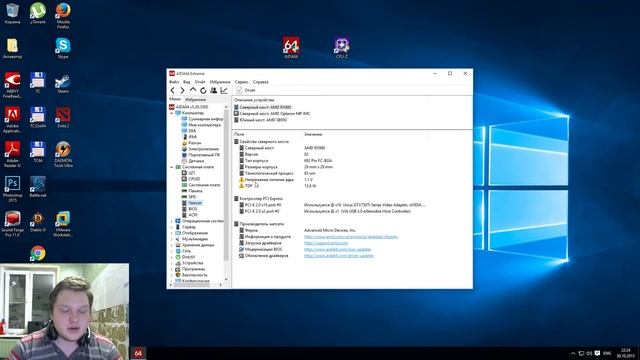Image resolution: width=640 pixels, height=360 pixels.
Task: Select the DMI tree item
Action: [x=189, y=131]
